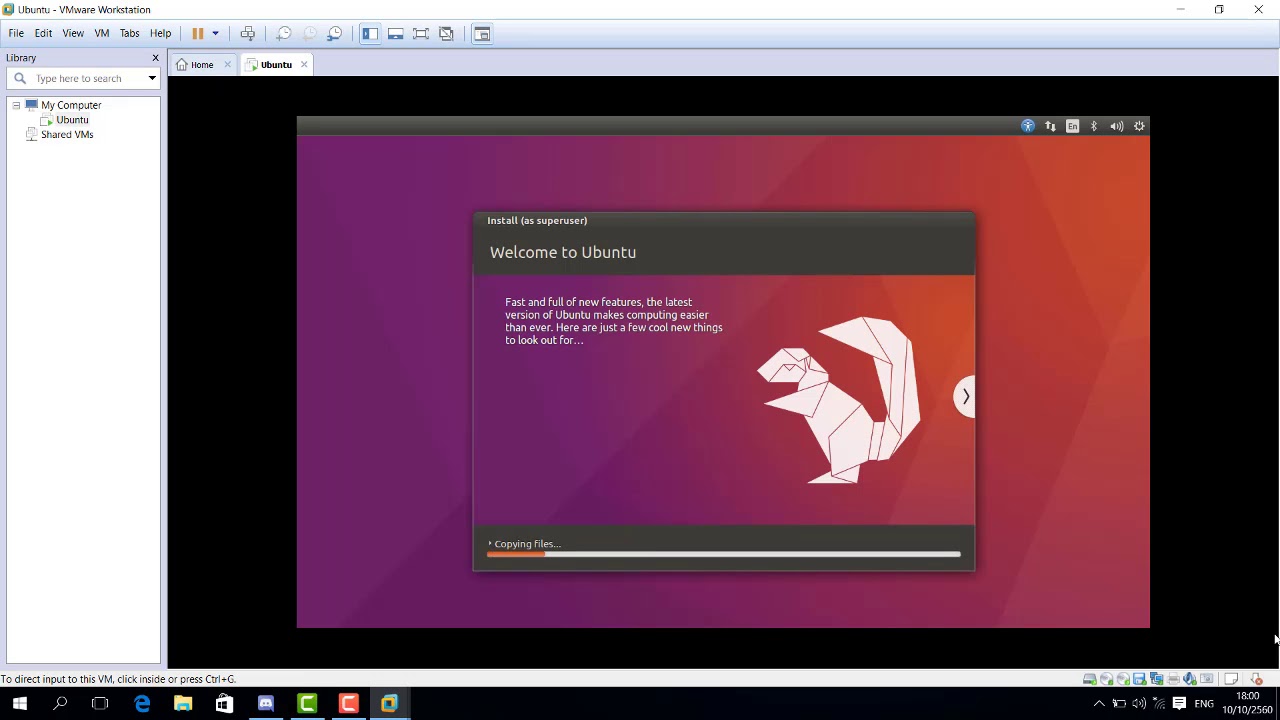Expand the Copying files details triangle
The height and width of the screenshot is (720, 1280).
[x=490, y=544]
